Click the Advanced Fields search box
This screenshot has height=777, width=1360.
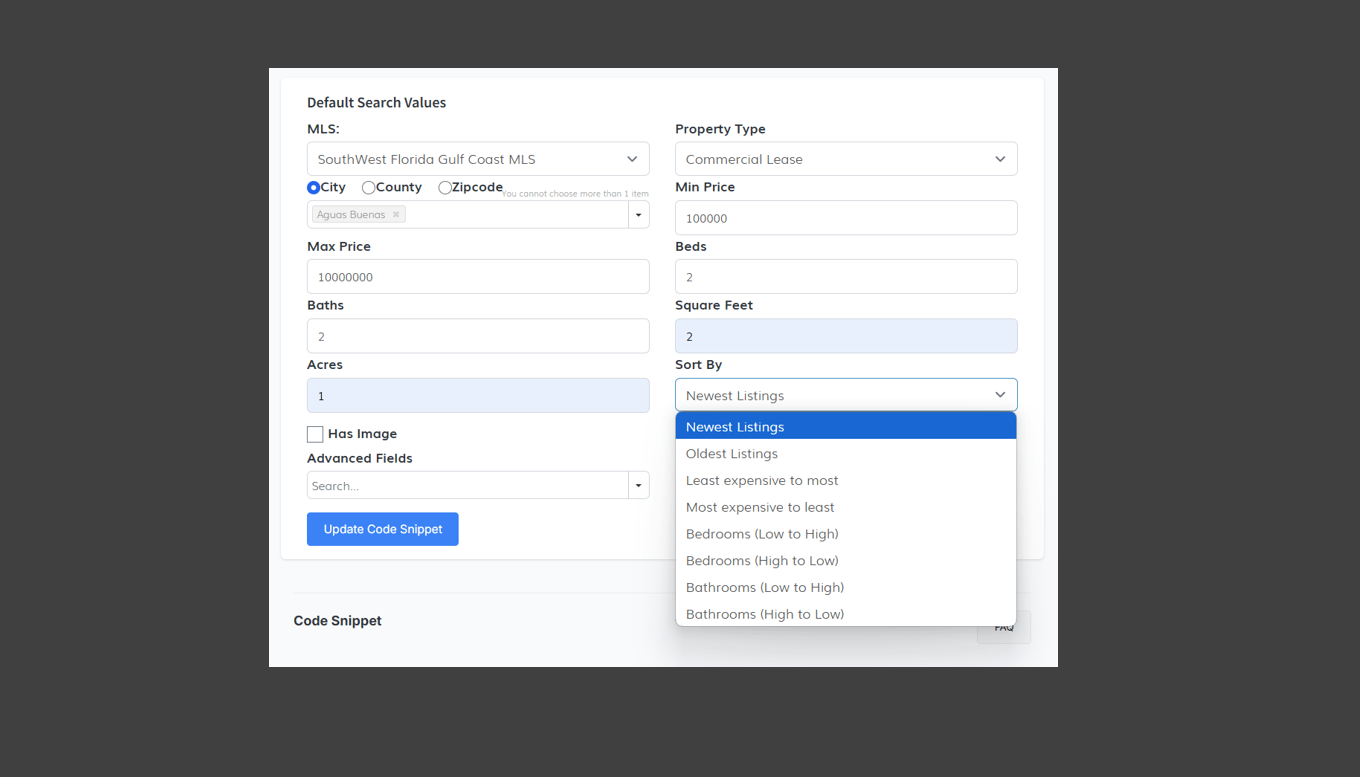tap(466, 486)
